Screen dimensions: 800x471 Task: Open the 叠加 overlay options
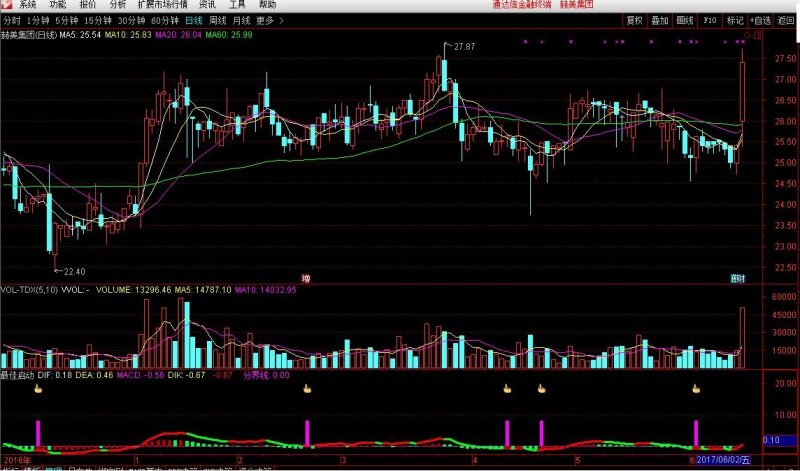(660, 19)
